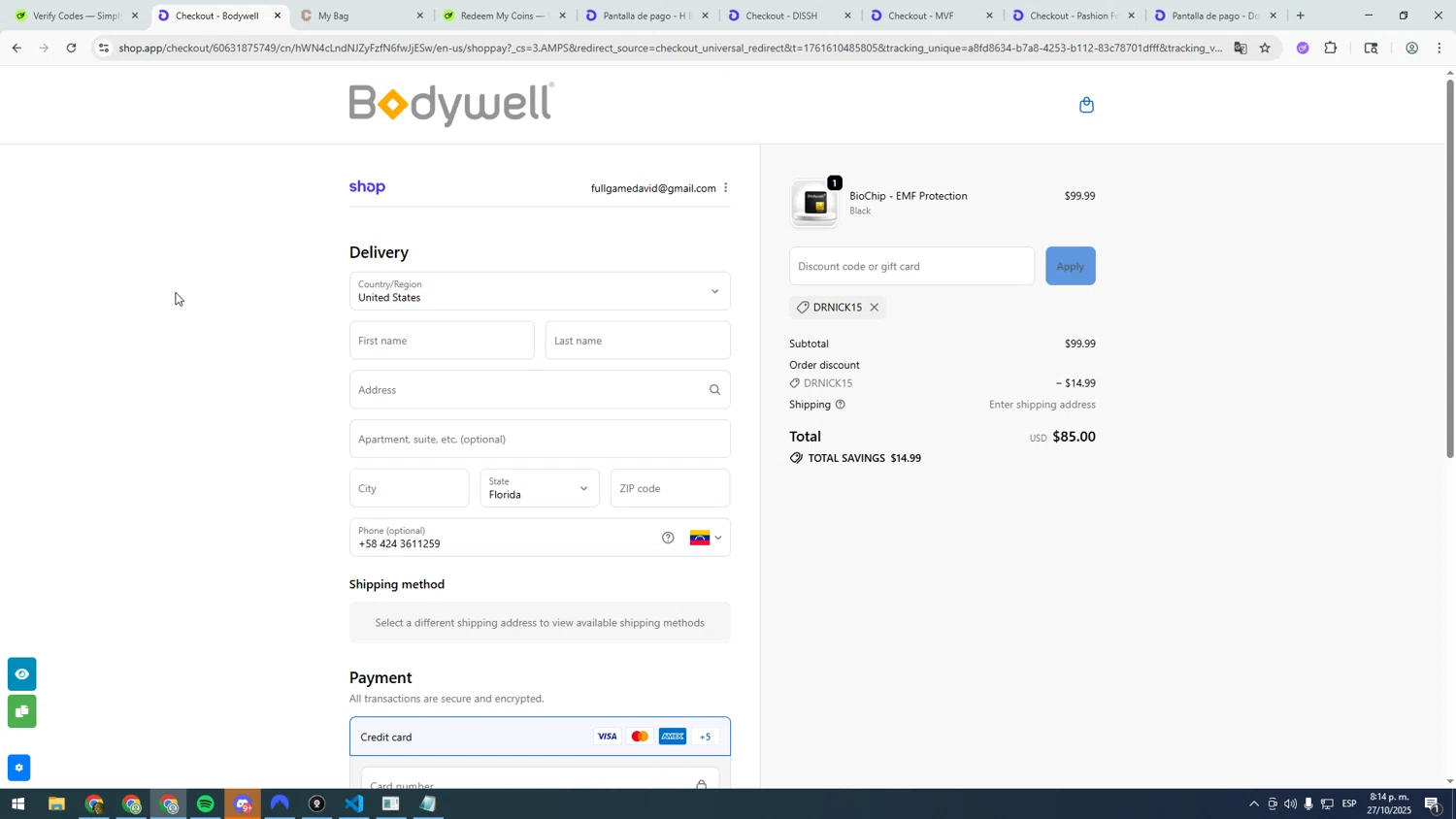The image size is (1456, 819).
Task: Switch to the Verify Codes tab
Action: coord(76,16)
